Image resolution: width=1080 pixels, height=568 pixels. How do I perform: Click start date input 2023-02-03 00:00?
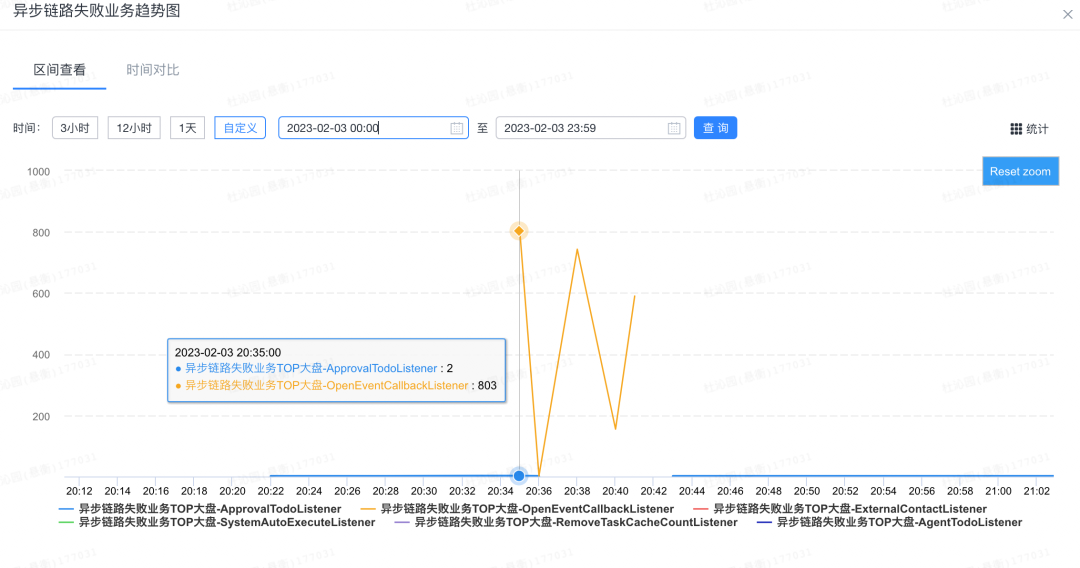point(373,128)
